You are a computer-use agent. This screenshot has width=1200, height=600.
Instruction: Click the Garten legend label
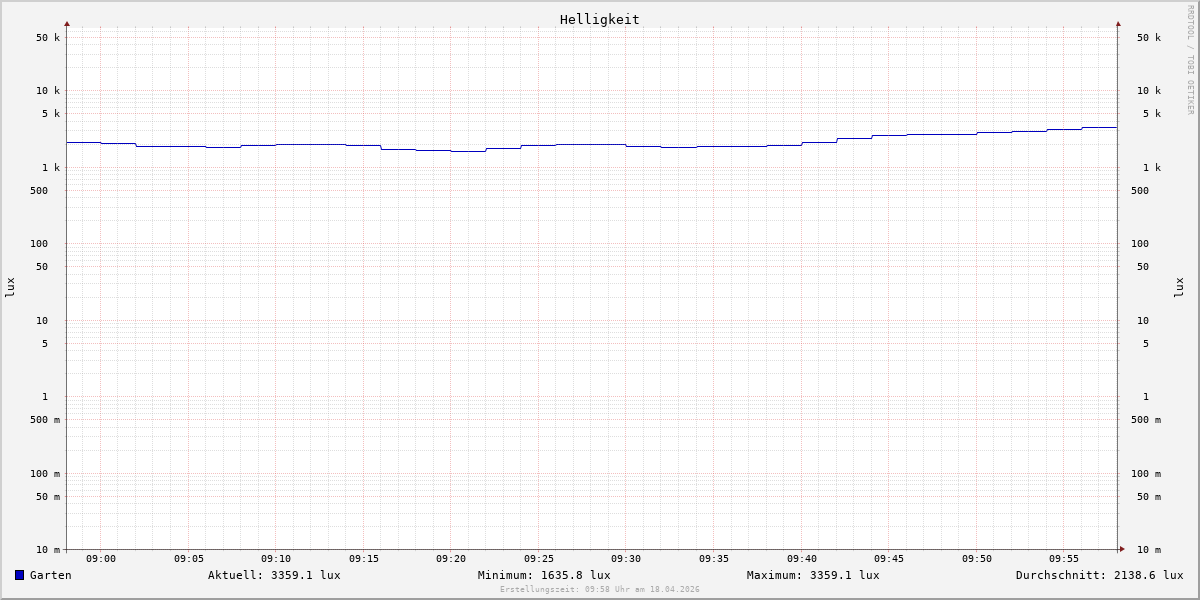pyautogui.click(x=50, y=575)
